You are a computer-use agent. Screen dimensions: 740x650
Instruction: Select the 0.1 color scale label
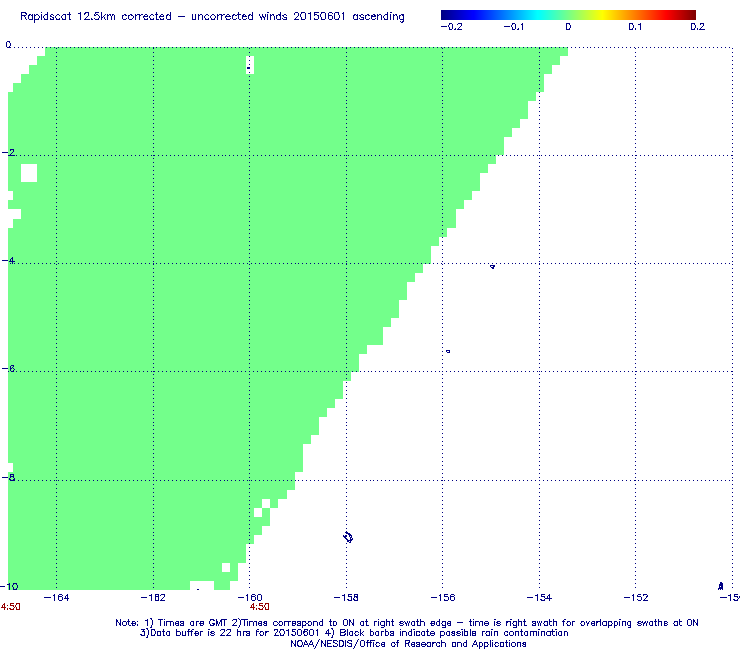635,27
